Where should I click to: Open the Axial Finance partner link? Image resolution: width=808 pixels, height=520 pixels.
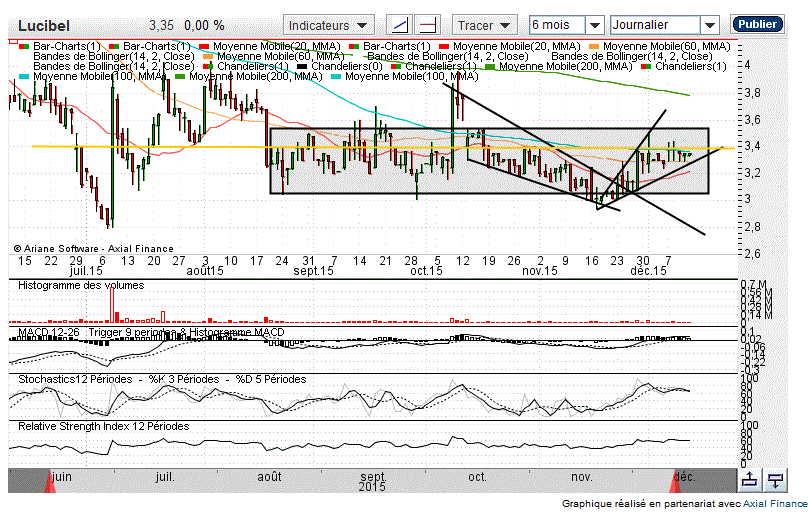(775, 504)
